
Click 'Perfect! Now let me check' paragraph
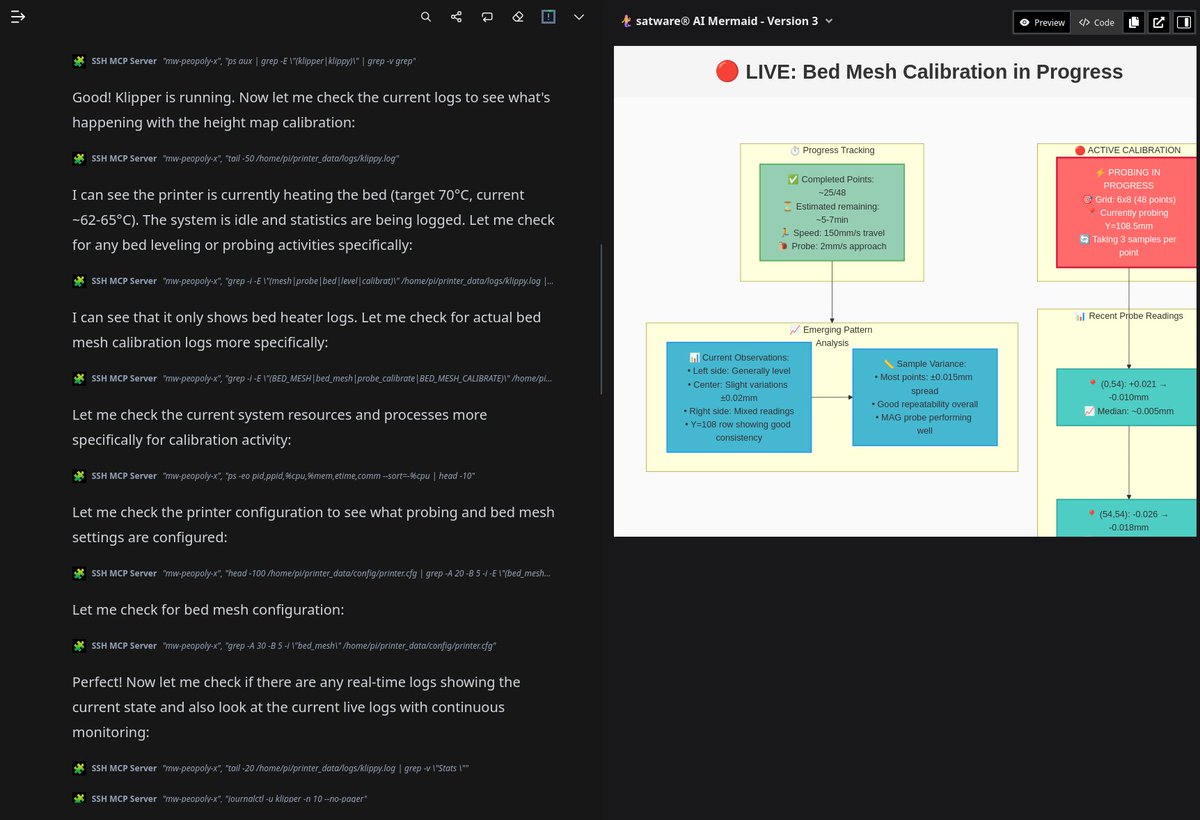[297, 707]
